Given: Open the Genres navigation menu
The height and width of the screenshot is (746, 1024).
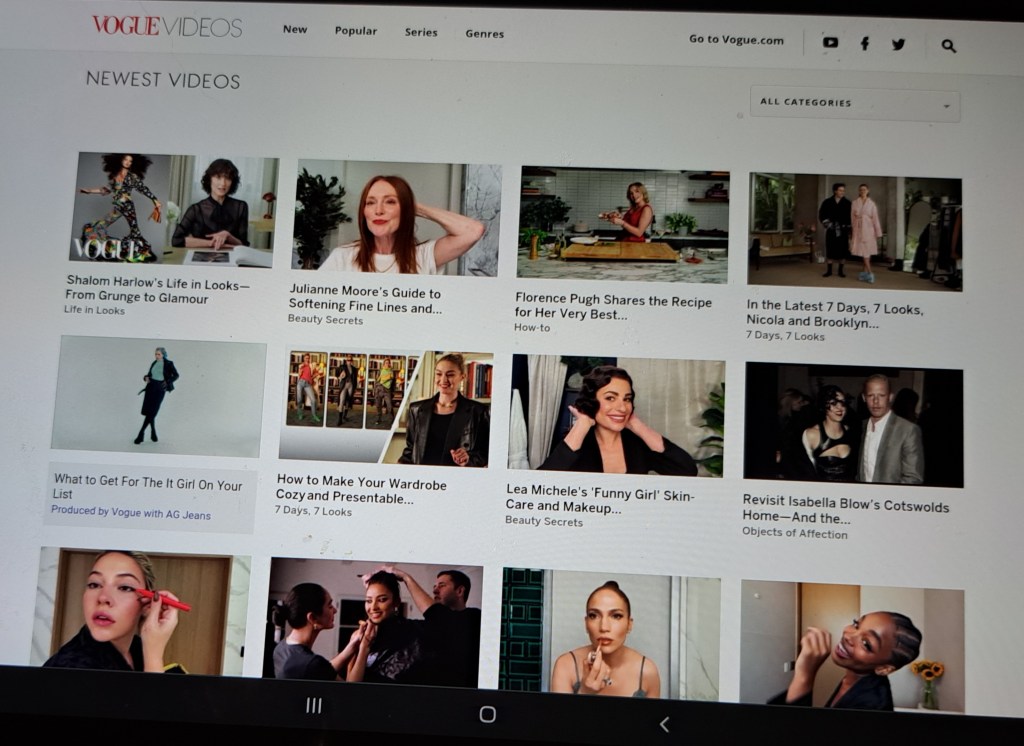Looking at the screenshot, I should (484, 33).
